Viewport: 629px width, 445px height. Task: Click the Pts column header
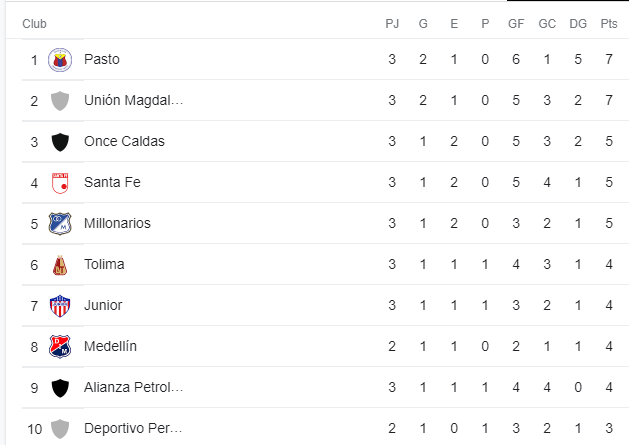click(x=609, y=24)
